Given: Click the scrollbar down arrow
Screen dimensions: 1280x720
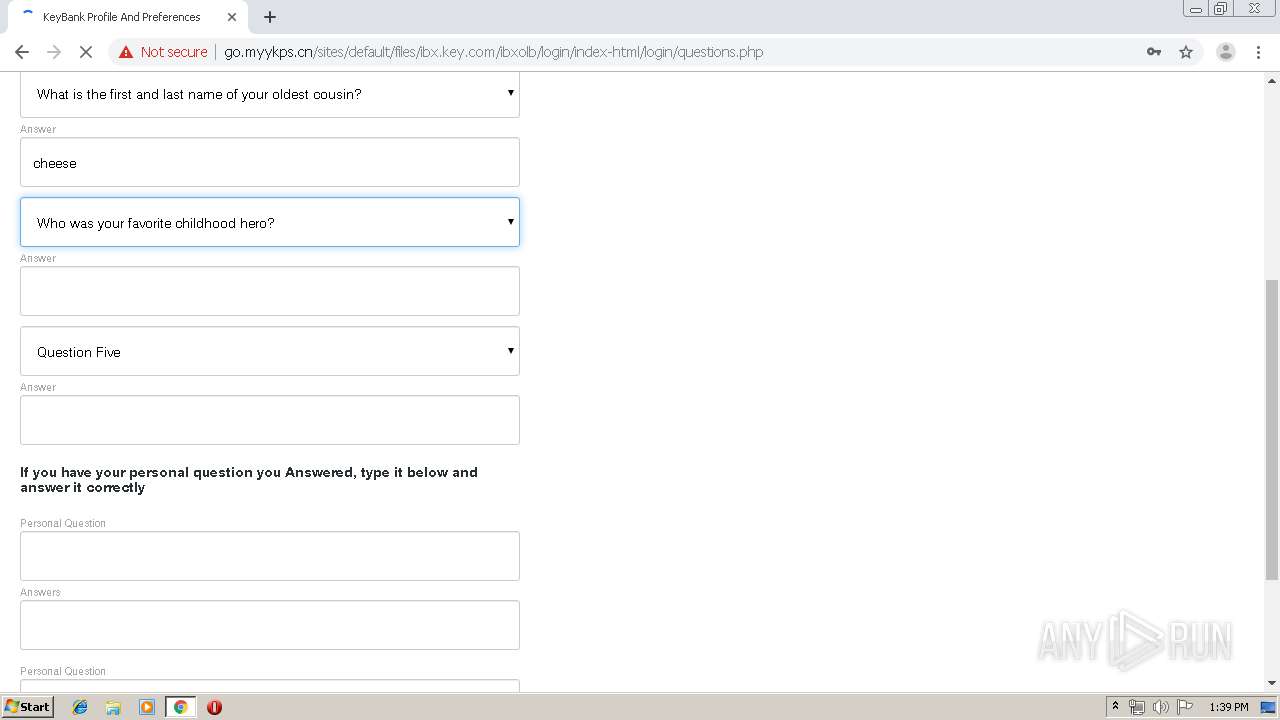Looking at the screenshot, I should point(1272,683).
